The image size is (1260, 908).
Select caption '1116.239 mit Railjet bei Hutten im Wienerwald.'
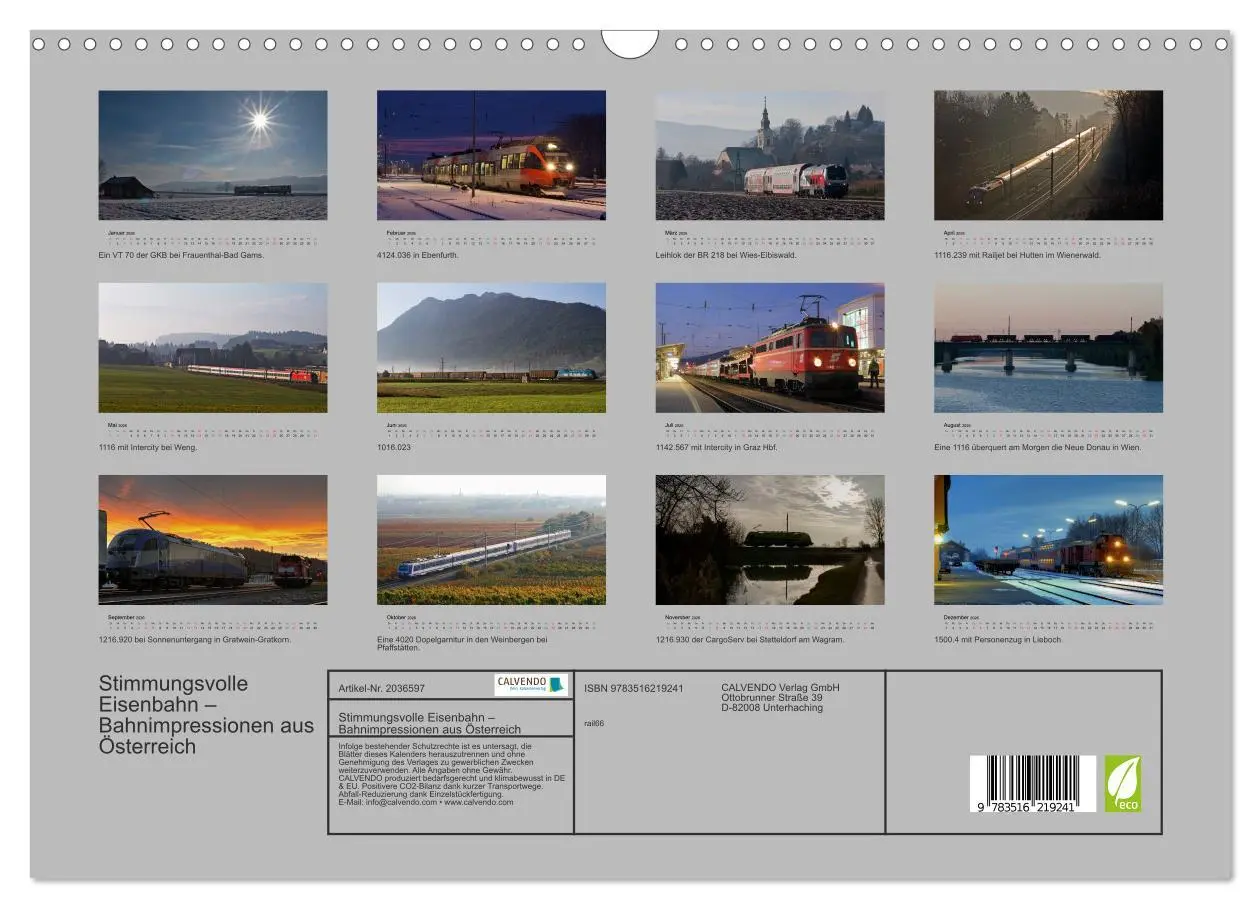pyautogui.click(x=1017, y=255)
